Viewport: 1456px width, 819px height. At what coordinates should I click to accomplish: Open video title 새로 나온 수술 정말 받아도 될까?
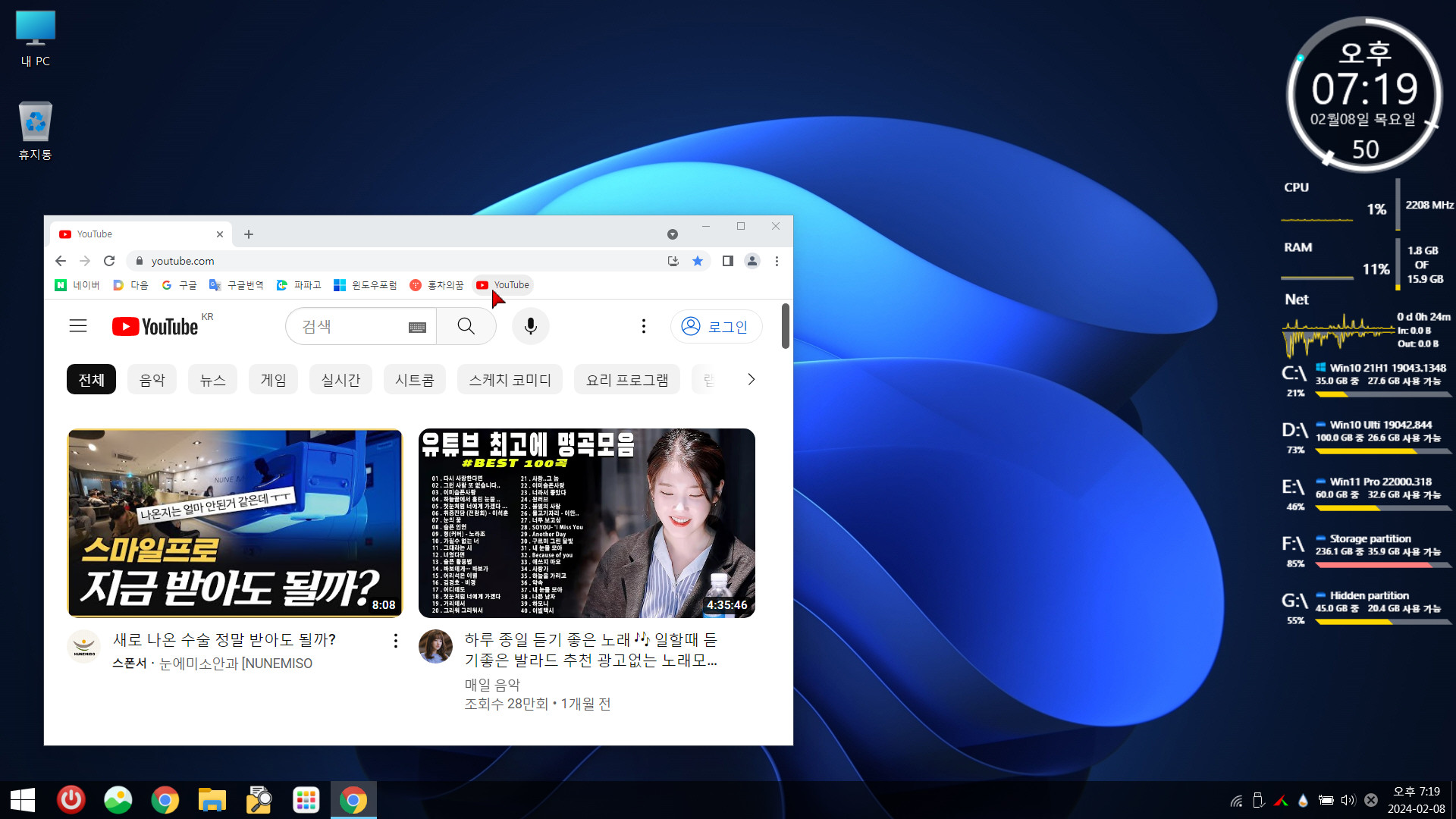tap(224, 640)
